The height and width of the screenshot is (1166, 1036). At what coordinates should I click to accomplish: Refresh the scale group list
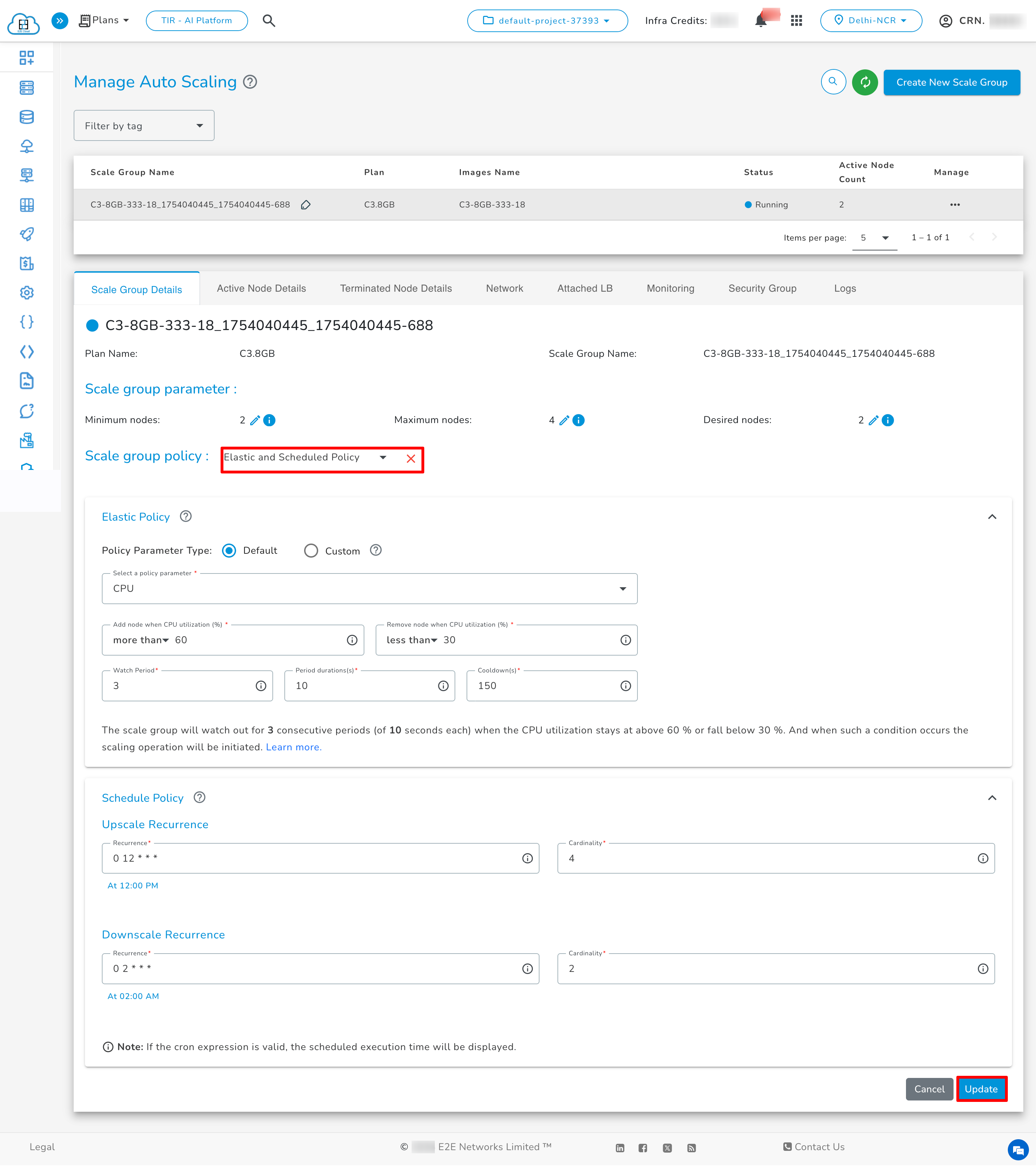pos(865,82)
